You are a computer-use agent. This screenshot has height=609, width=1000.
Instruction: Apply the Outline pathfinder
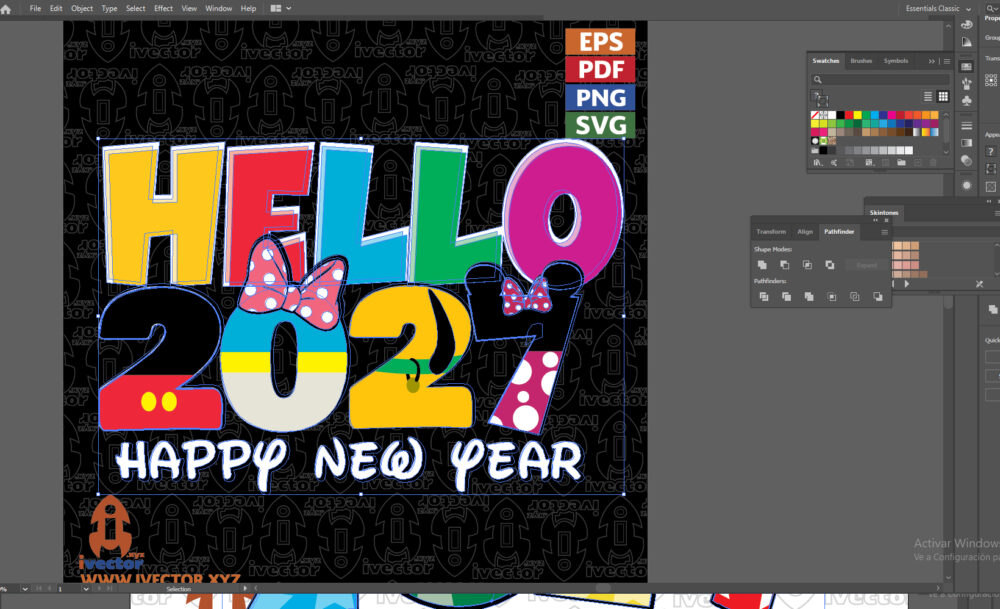click(855, 297)
